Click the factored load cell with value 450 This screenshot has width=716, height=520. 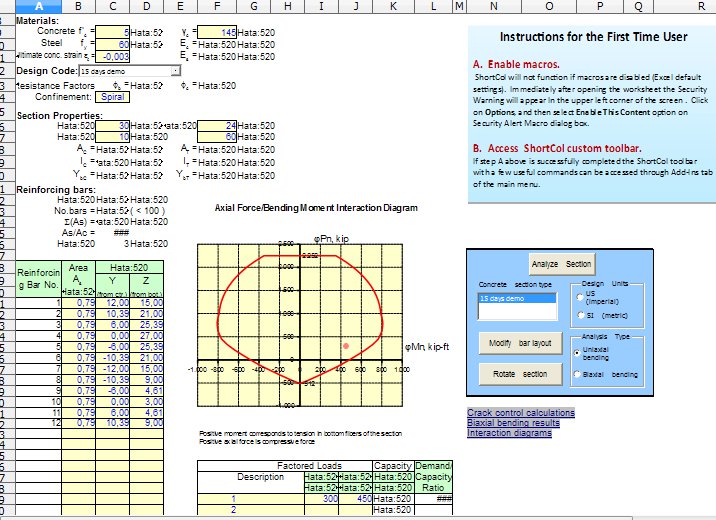tap(356, 499)
